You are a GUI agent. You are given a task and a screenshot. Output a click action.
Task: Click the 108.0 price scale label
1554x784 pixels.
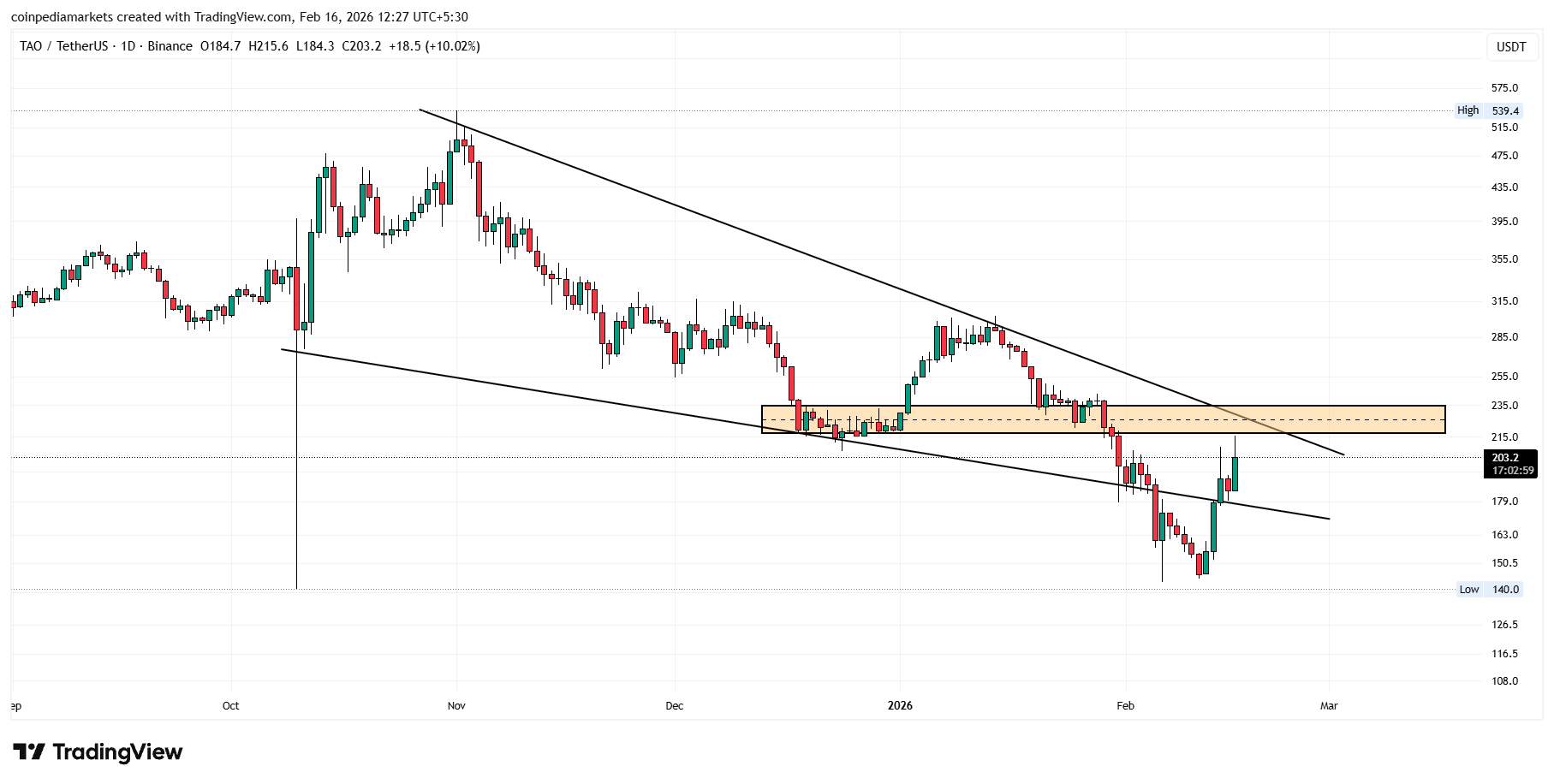click(1504, 681)
